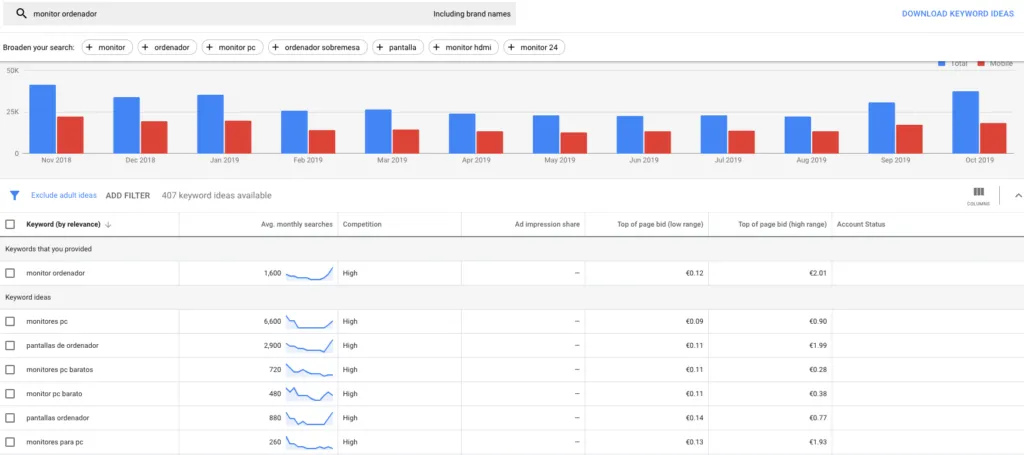
Task: Check the 'monitor ordenador' row checkbox
Action: coord(10,273)
